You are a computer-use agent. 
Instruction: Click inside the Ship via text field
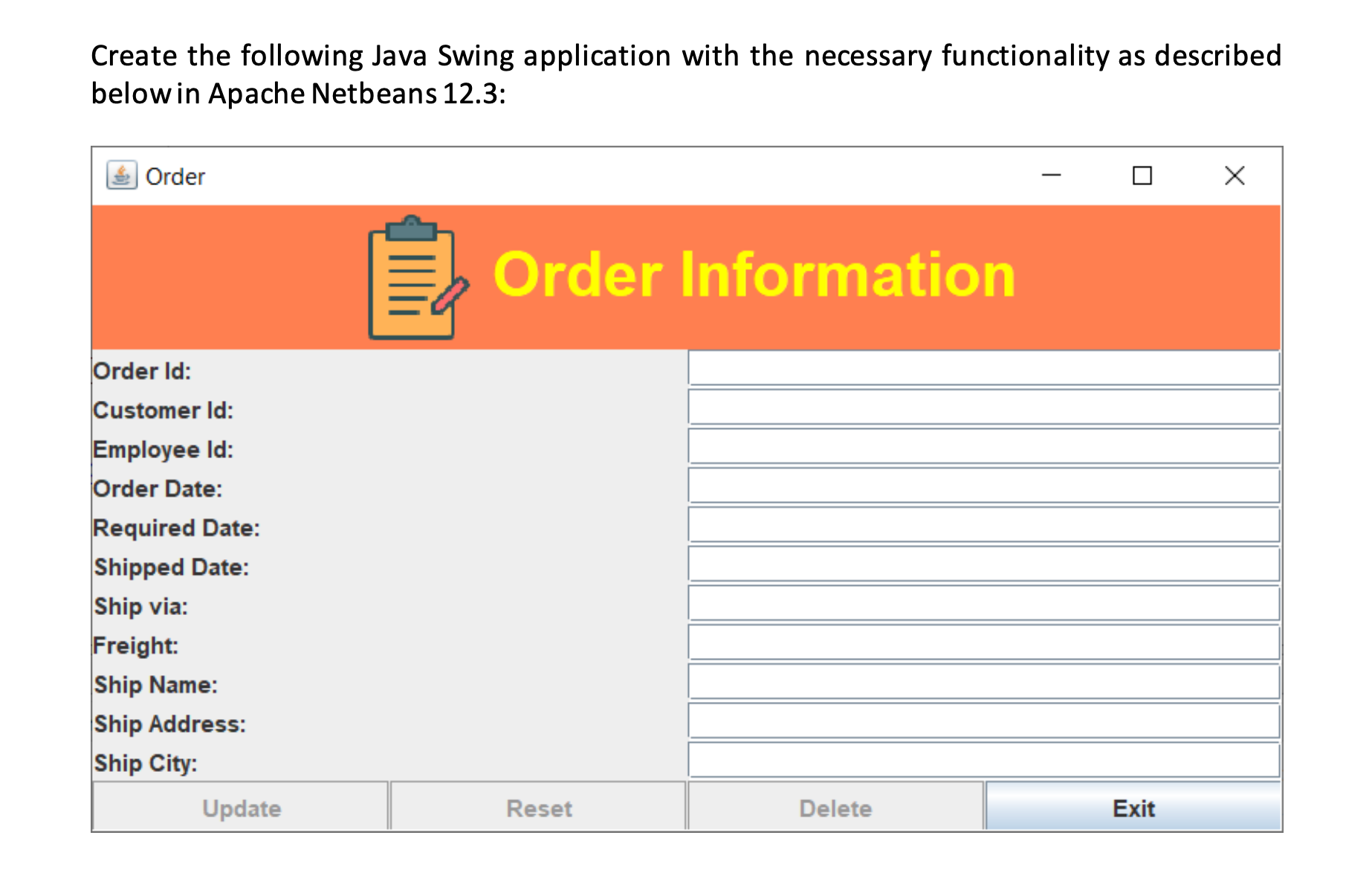[981, 603]
